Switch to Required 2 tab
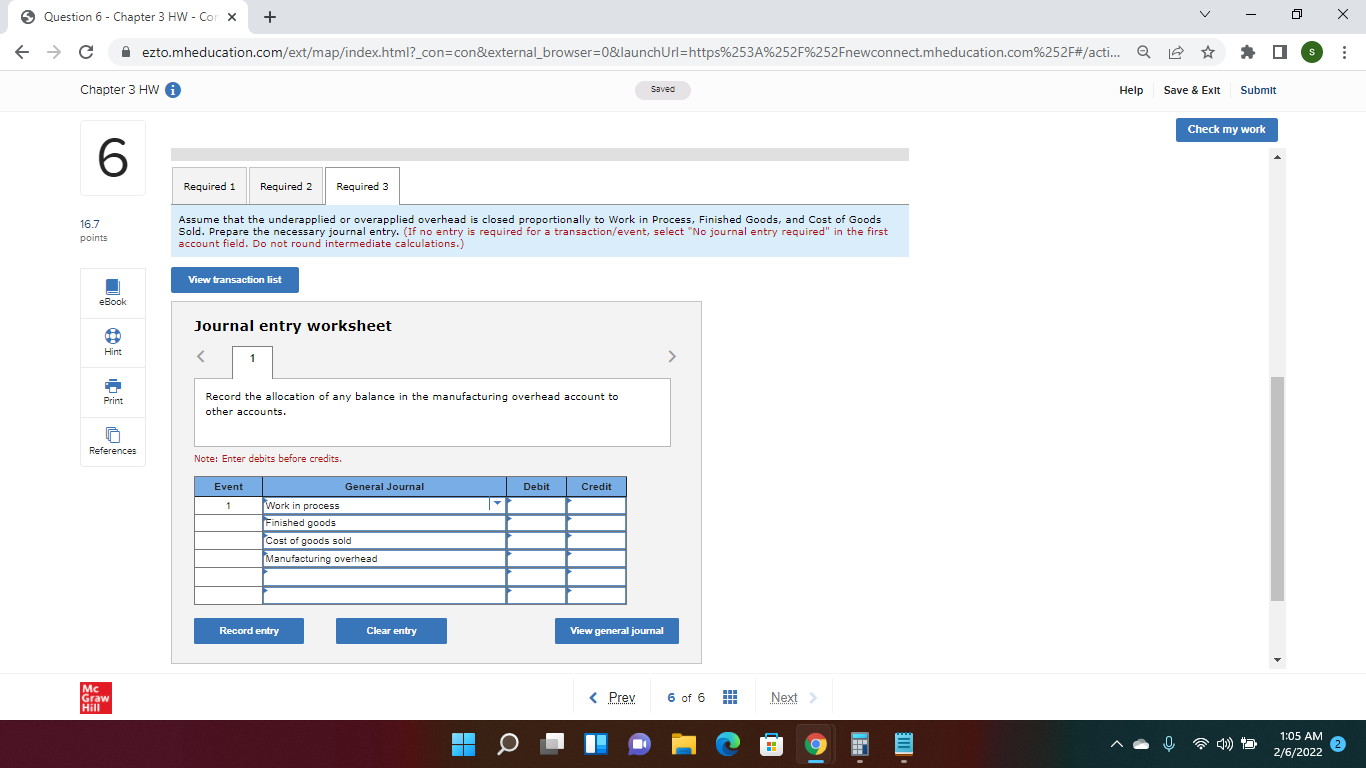The width and height of the screenshot is (1366, 768). click(x=286, y=186)
